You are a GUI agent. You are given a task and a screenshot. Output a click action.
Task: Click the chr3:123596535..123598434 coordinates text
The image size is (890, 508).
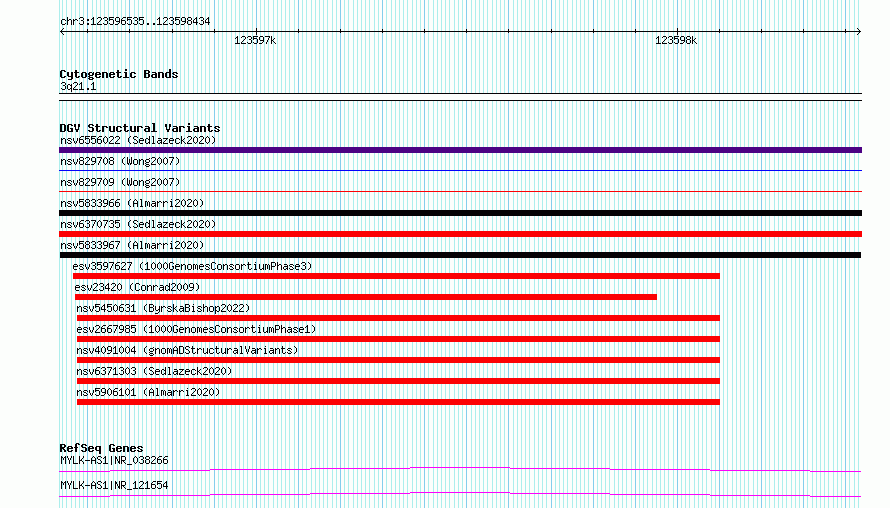(135, 22)
